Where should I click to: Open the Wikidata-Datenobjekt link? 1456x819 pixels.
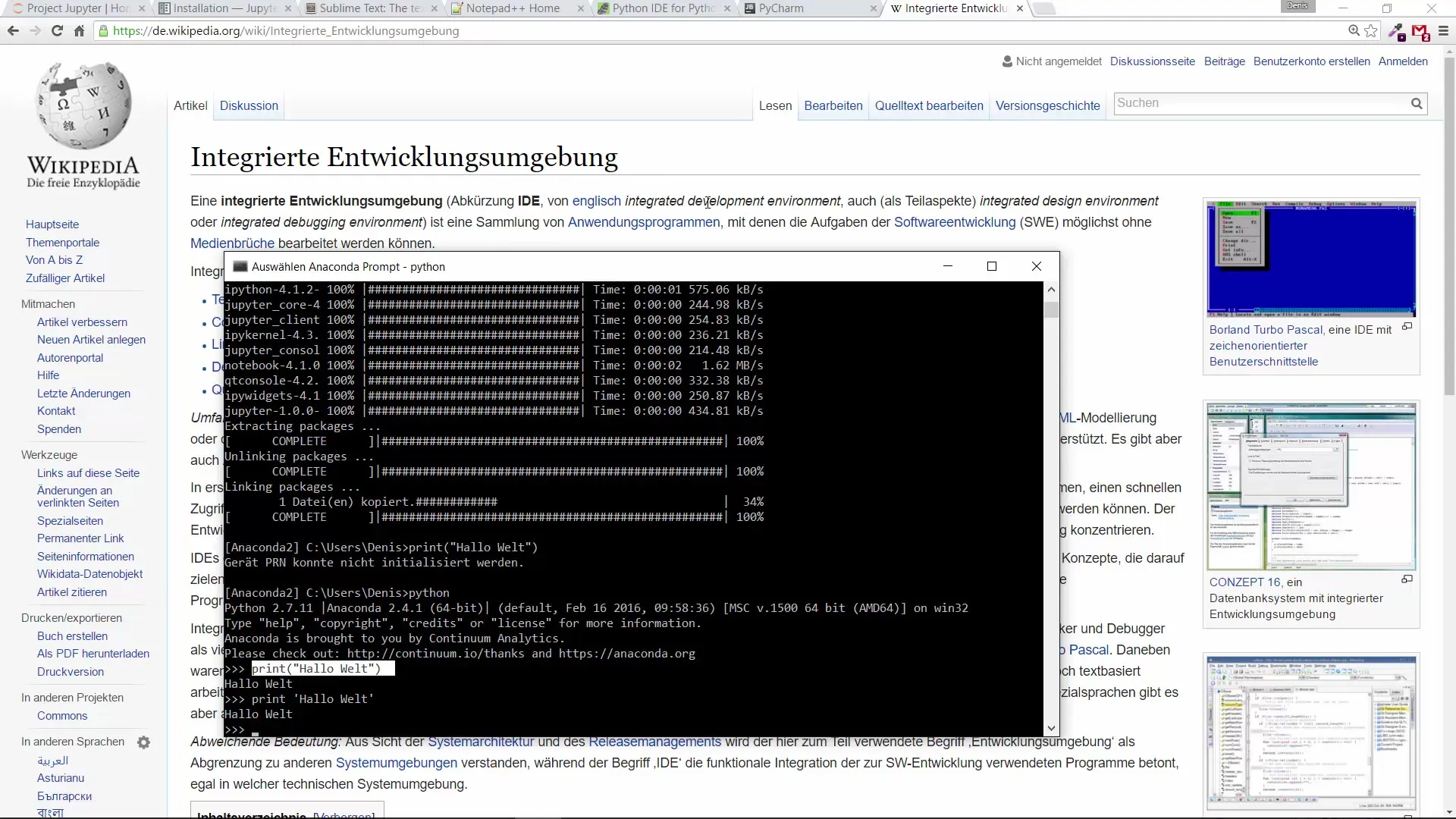pyautogui.click(x=89, y=574)
